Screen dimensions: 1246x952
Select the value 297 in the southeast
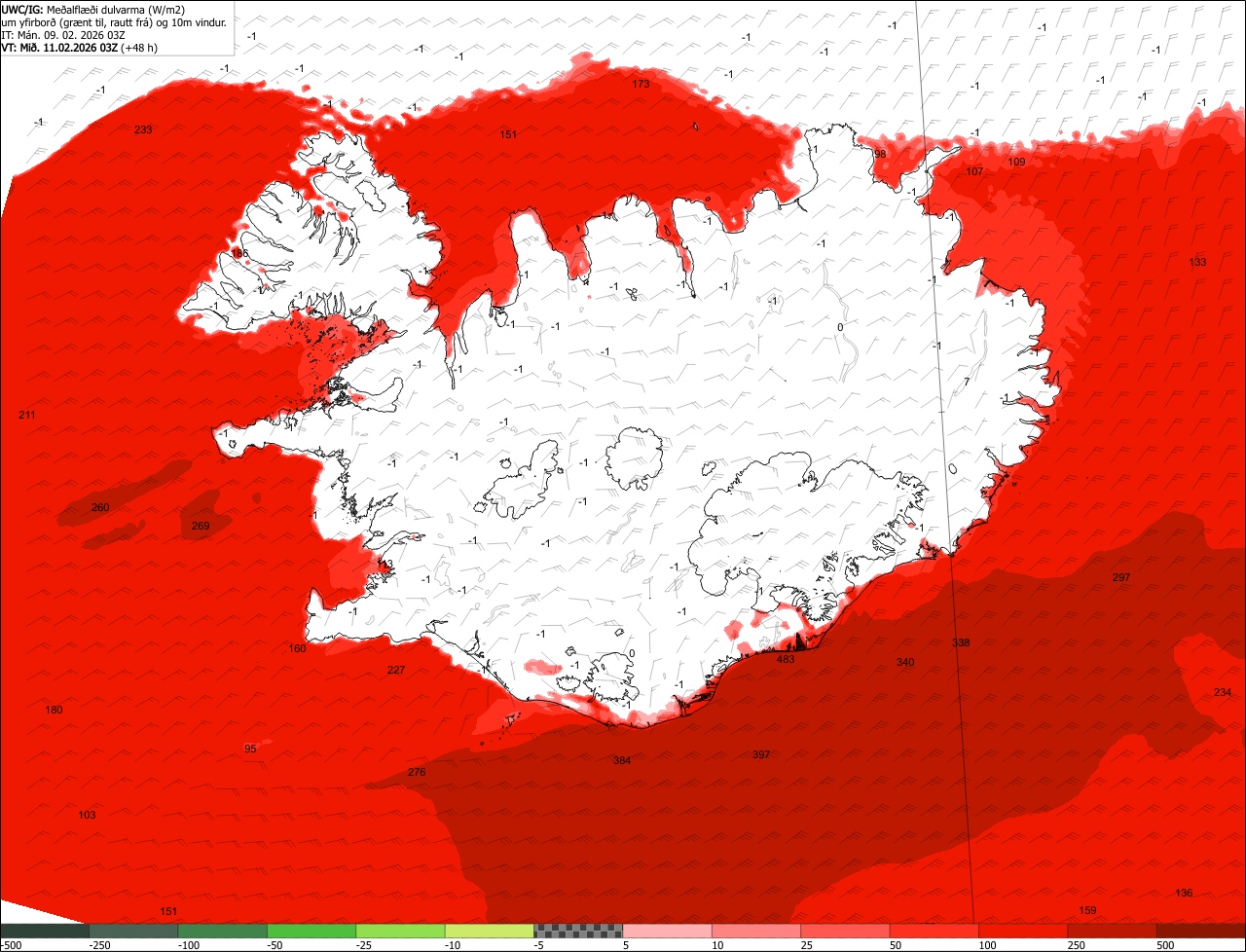1121,577
